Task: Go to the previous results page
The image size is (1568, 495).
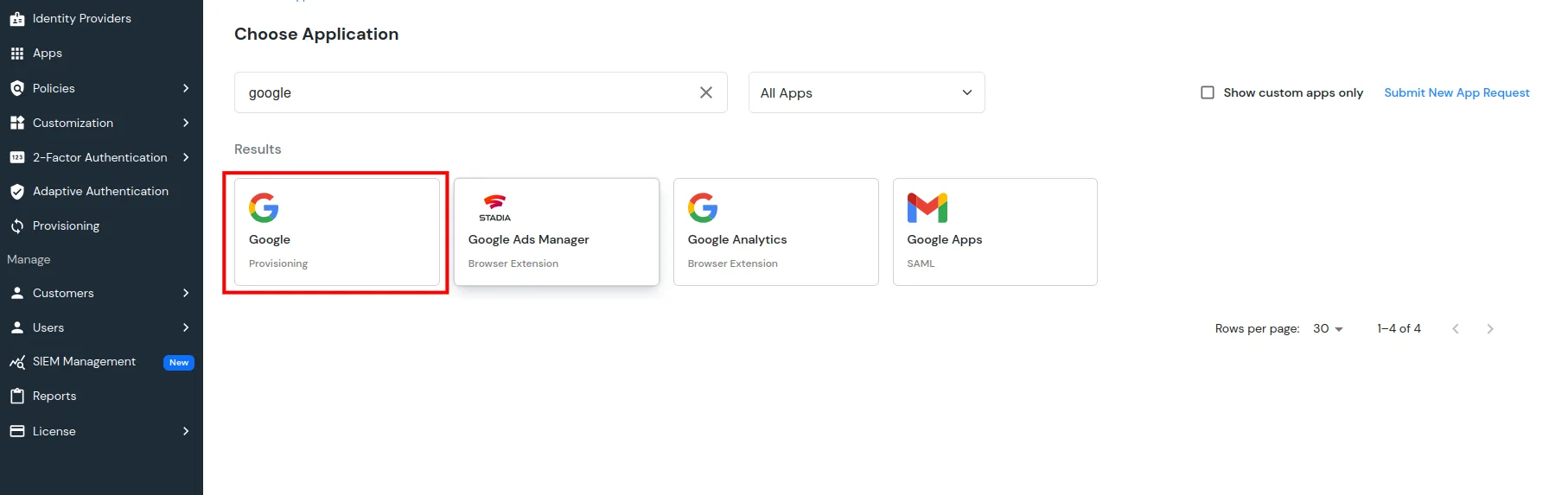Action: [1456, 329]
